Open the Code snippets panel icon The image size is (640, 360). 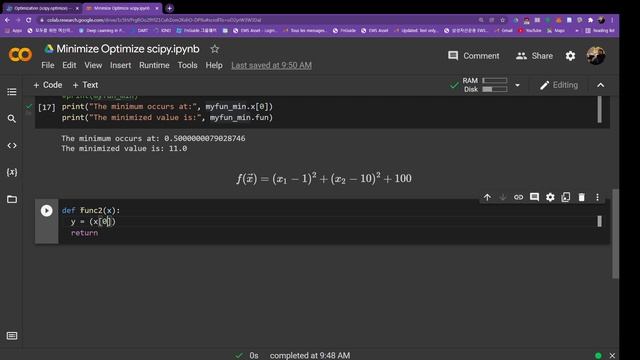coord(12,145)
